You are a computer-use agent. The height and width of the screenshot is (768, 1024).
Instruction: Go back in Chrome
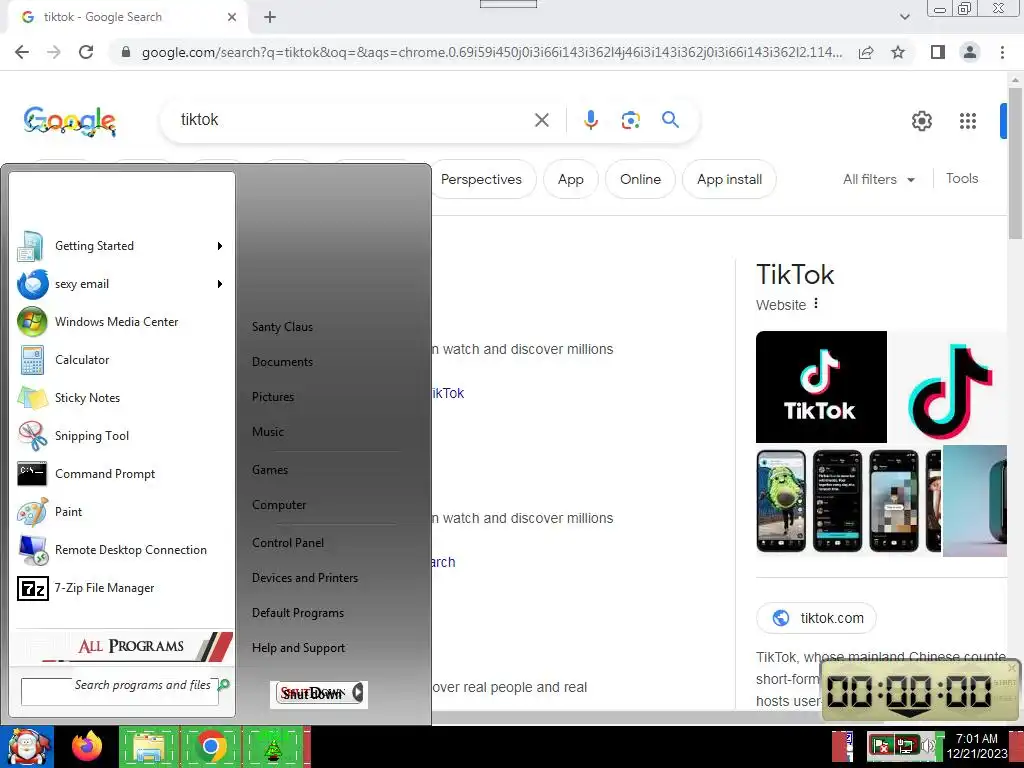22,52
